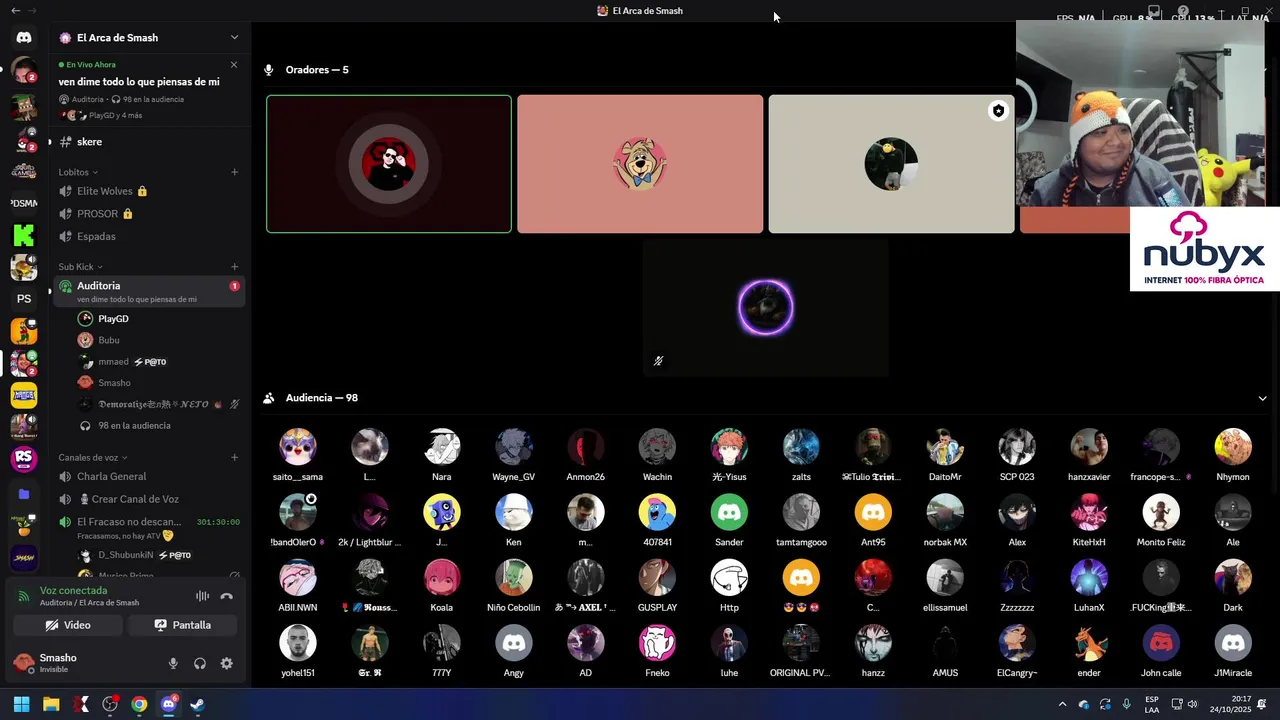Viewport: 1280px width, 720px height.
Task: Open the red X app in taskbar
Action: pyautogui.click(x=81, y=704)
